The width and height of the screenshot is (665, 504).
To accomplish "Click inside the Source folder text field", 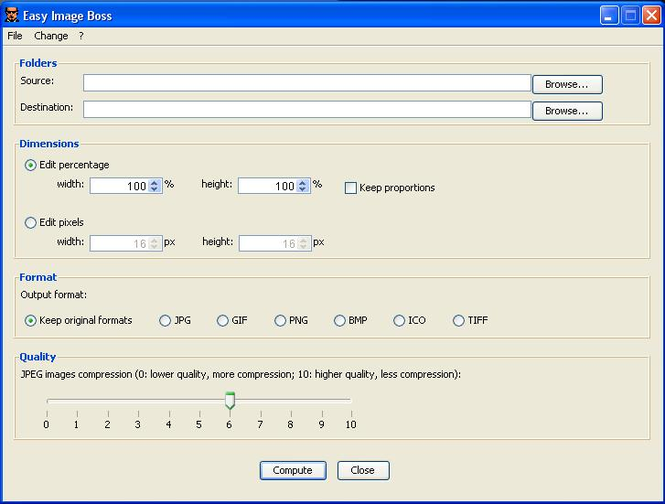I will [306, 83].
